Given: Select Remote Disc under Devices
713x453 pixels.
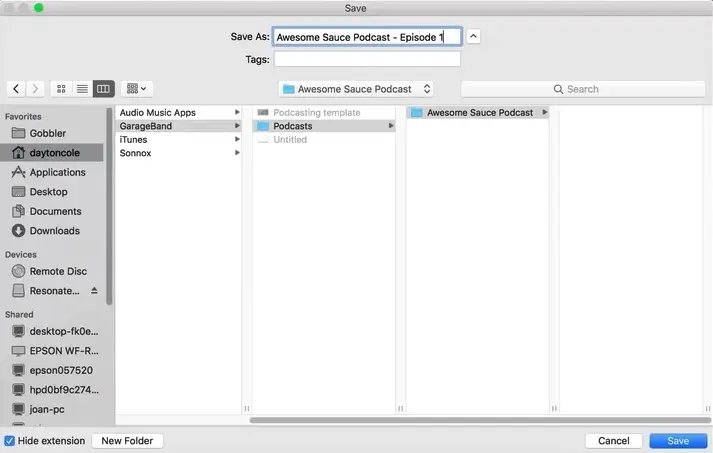Looking at the screenshot, I should [58, 271].
